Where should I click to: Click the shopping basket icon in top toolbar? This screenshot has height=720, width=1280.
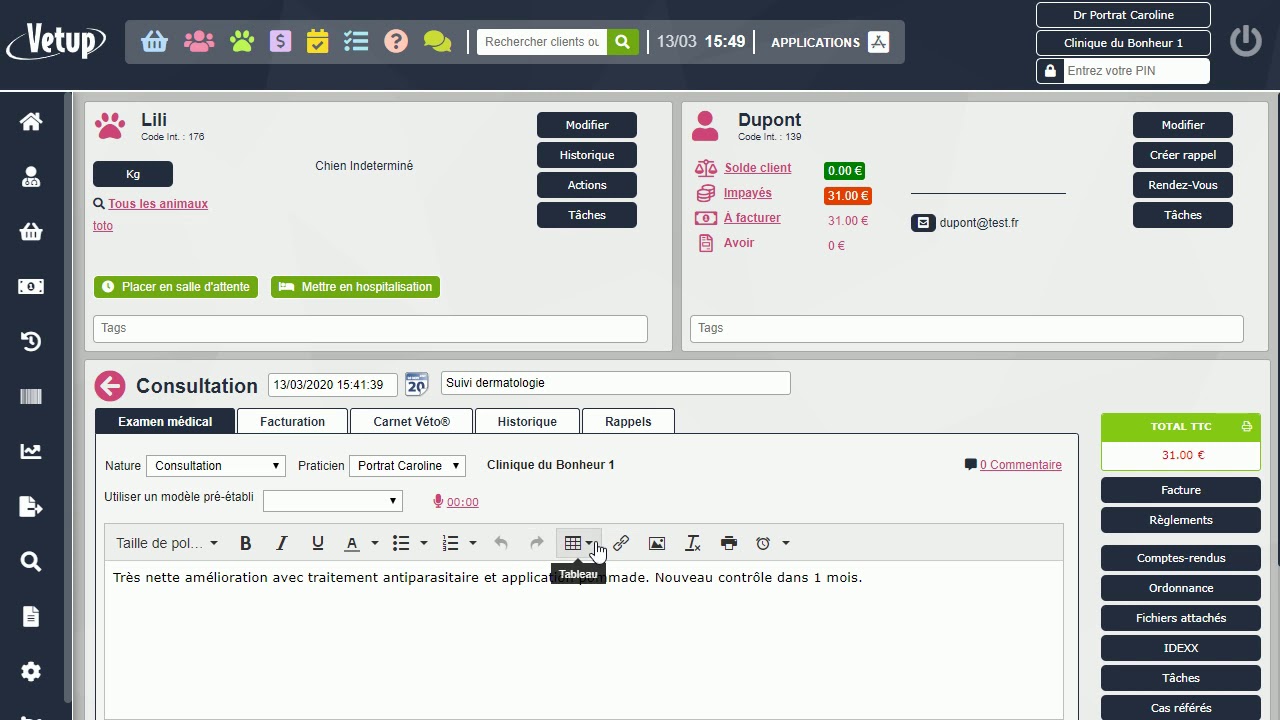154,42
